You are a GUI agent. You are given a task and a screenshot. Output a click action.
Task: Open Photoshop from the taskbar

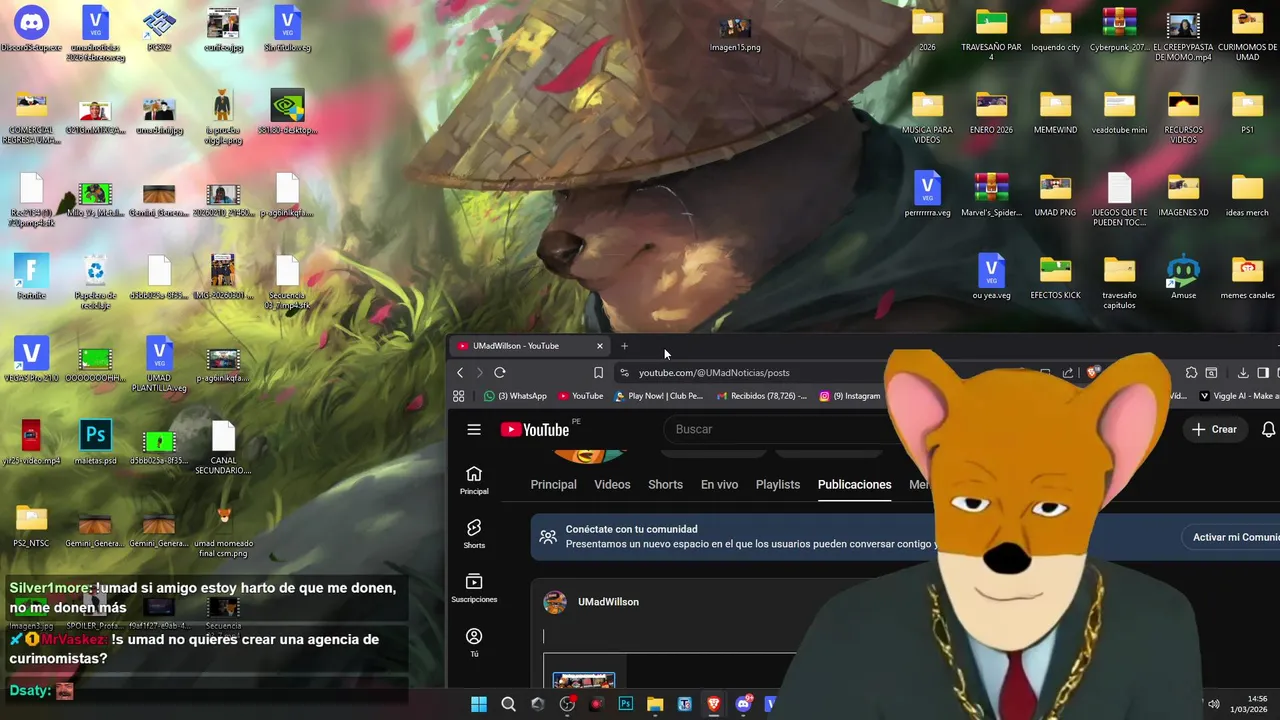click(x=626, y=704)
